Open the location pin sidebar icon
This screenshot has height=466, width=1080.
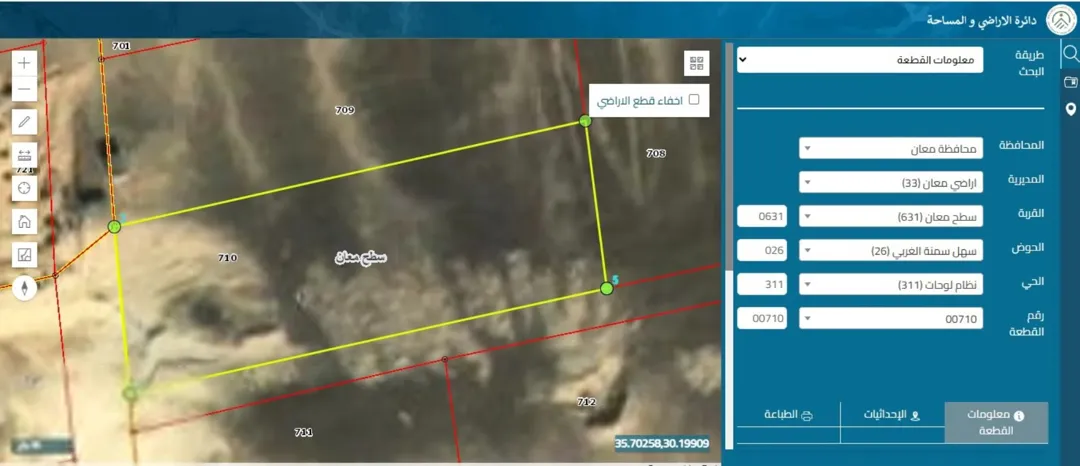(x=1070, y=109)
